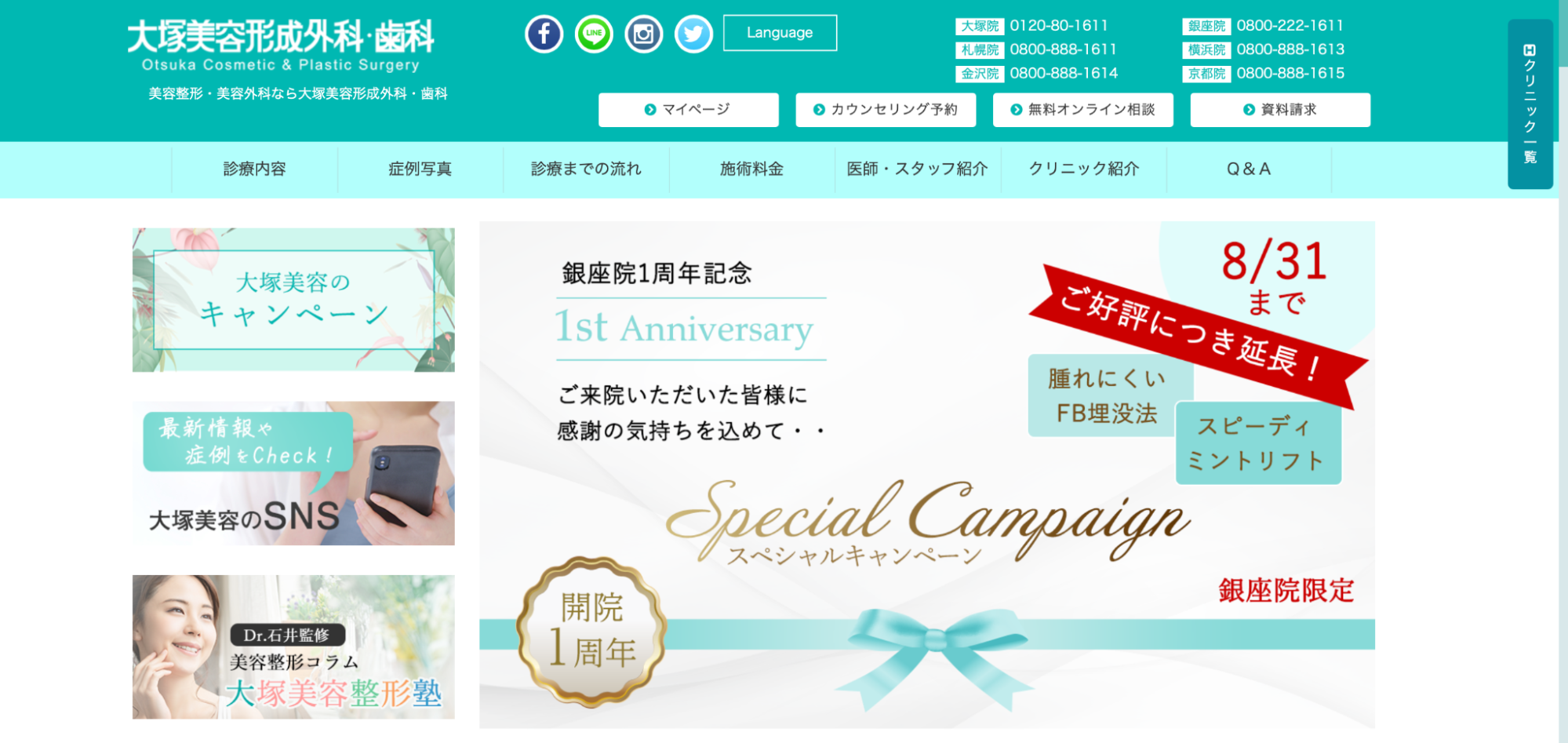Open the 大塚美容整形塾 column banner
Screen dimensions: 1568x743
[x=293, y=647]
